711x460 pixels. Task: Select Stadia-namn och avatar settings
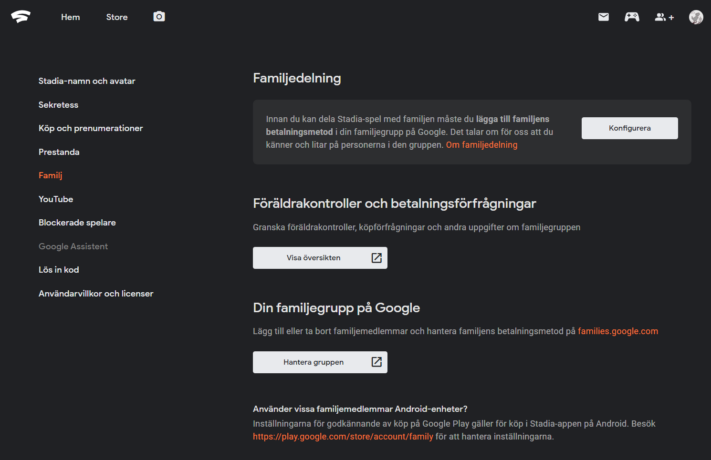coord(87,81)
